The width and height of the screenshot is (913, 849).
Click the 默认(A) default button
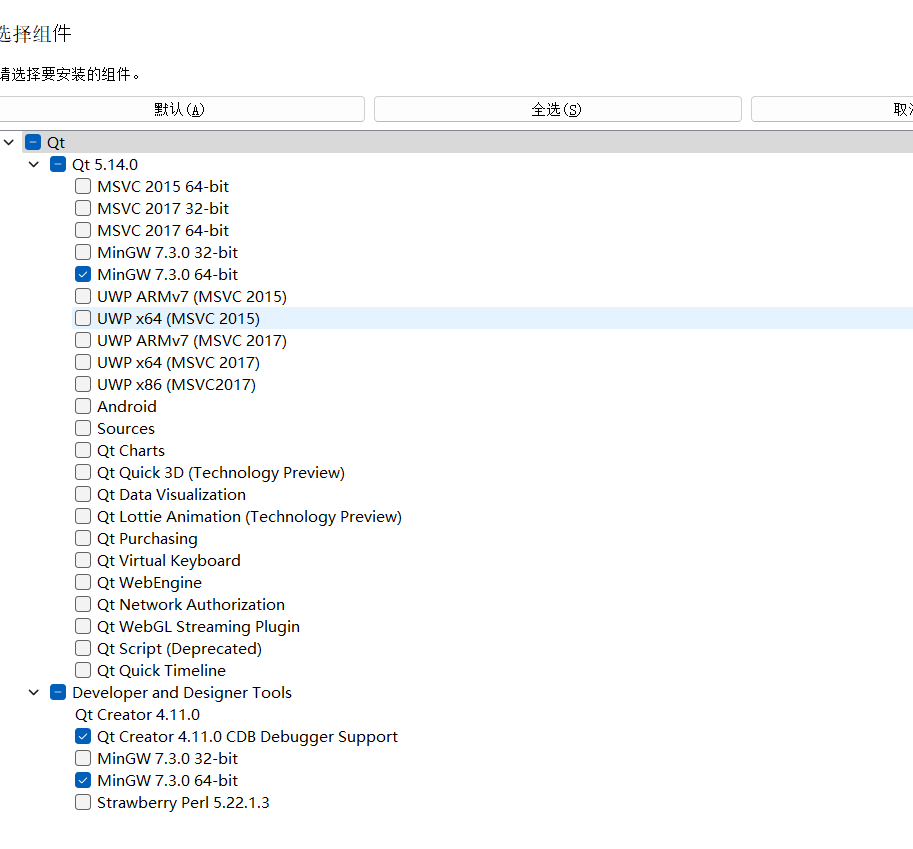(x=180, y=109)
